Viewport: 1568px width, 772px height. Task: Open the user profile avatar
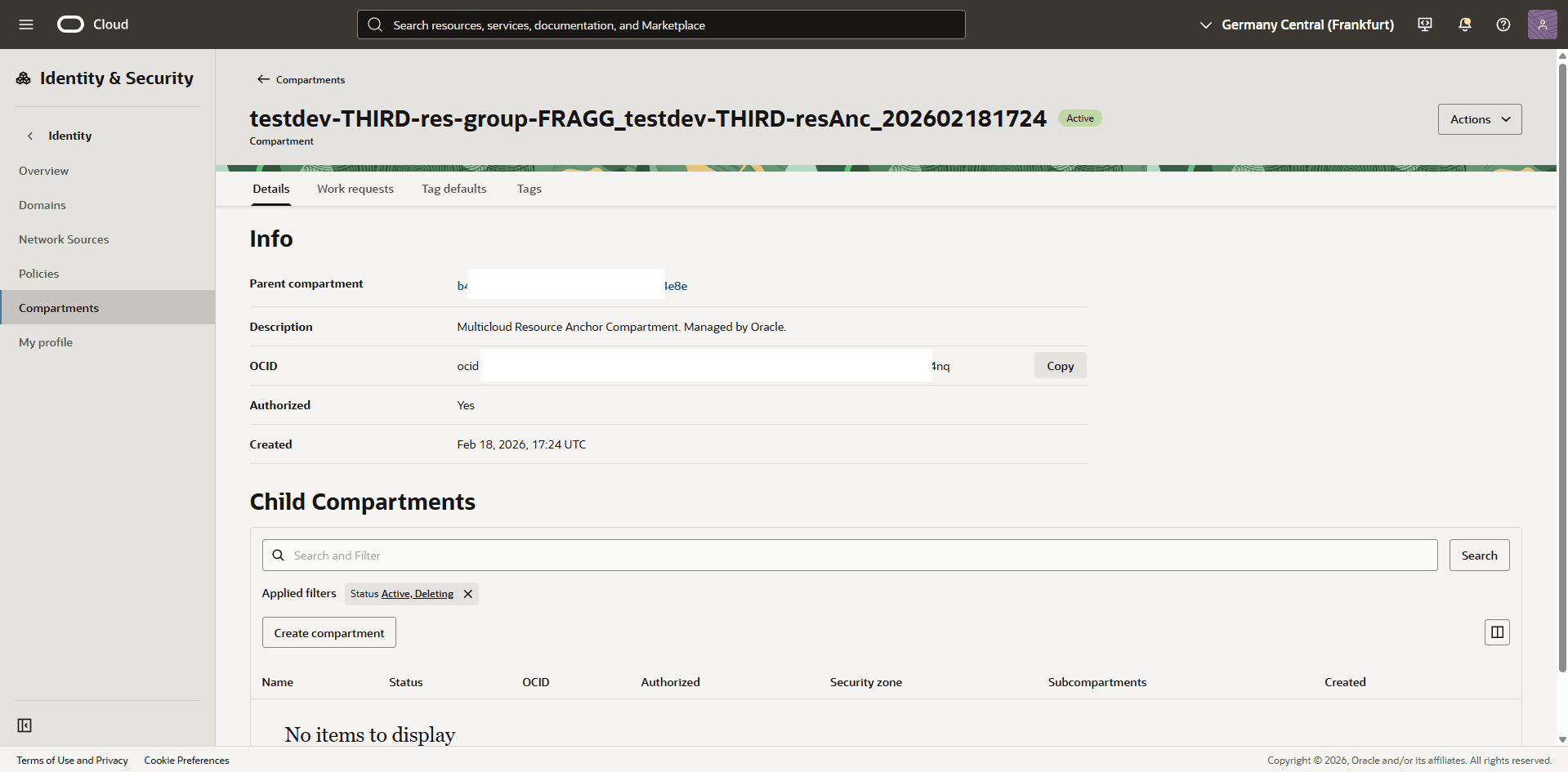(x=1542, y=25)
